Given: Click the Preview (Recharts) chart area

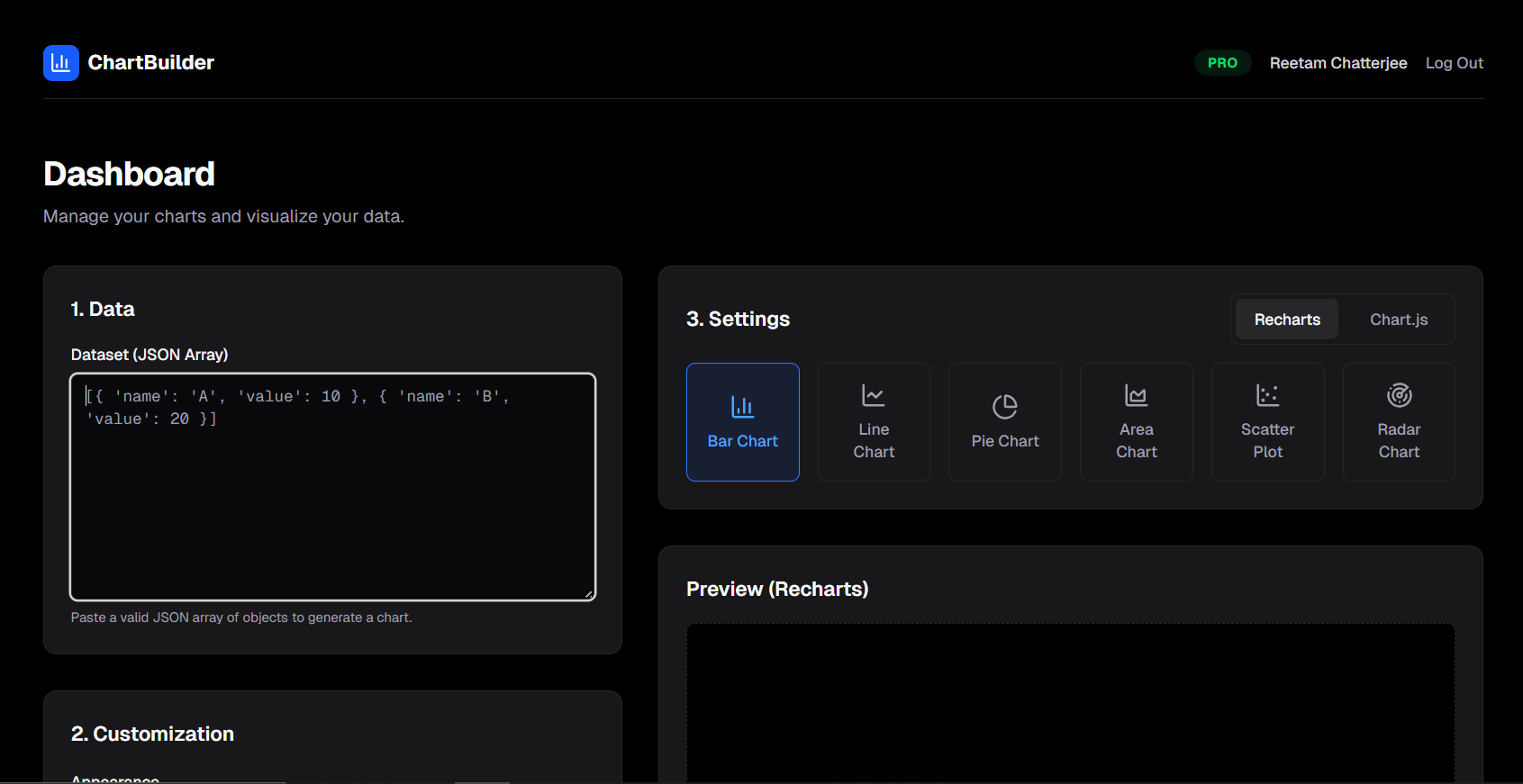Looking at the screenshot, I should [1071, 703].
